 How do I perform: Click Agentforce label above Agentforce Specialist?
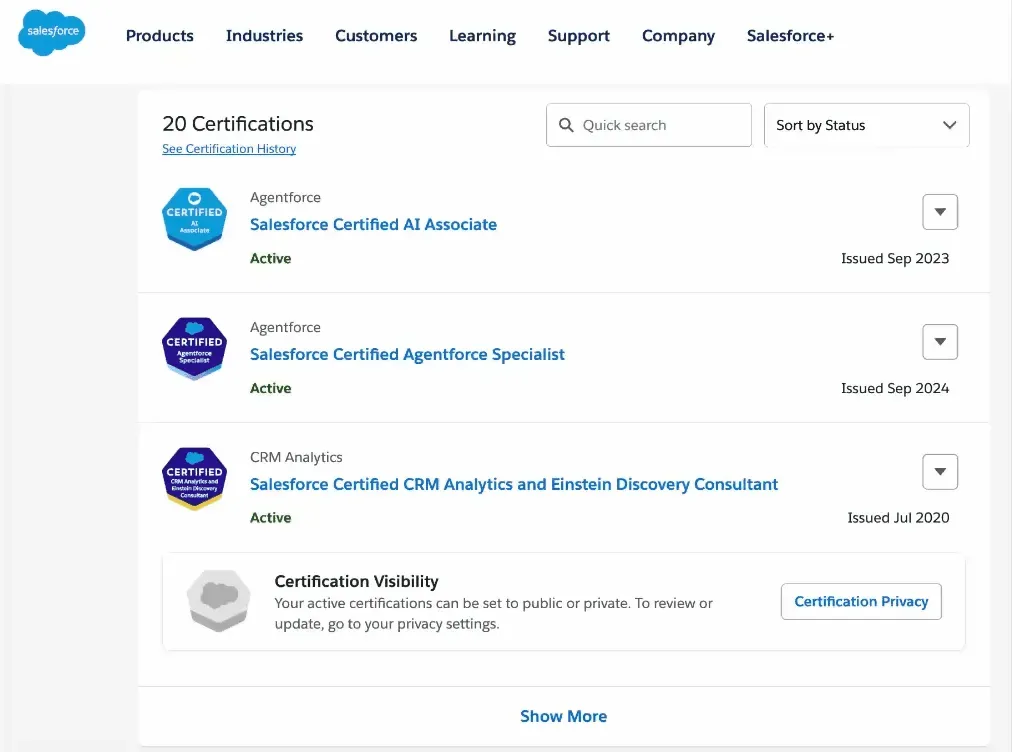285,327
